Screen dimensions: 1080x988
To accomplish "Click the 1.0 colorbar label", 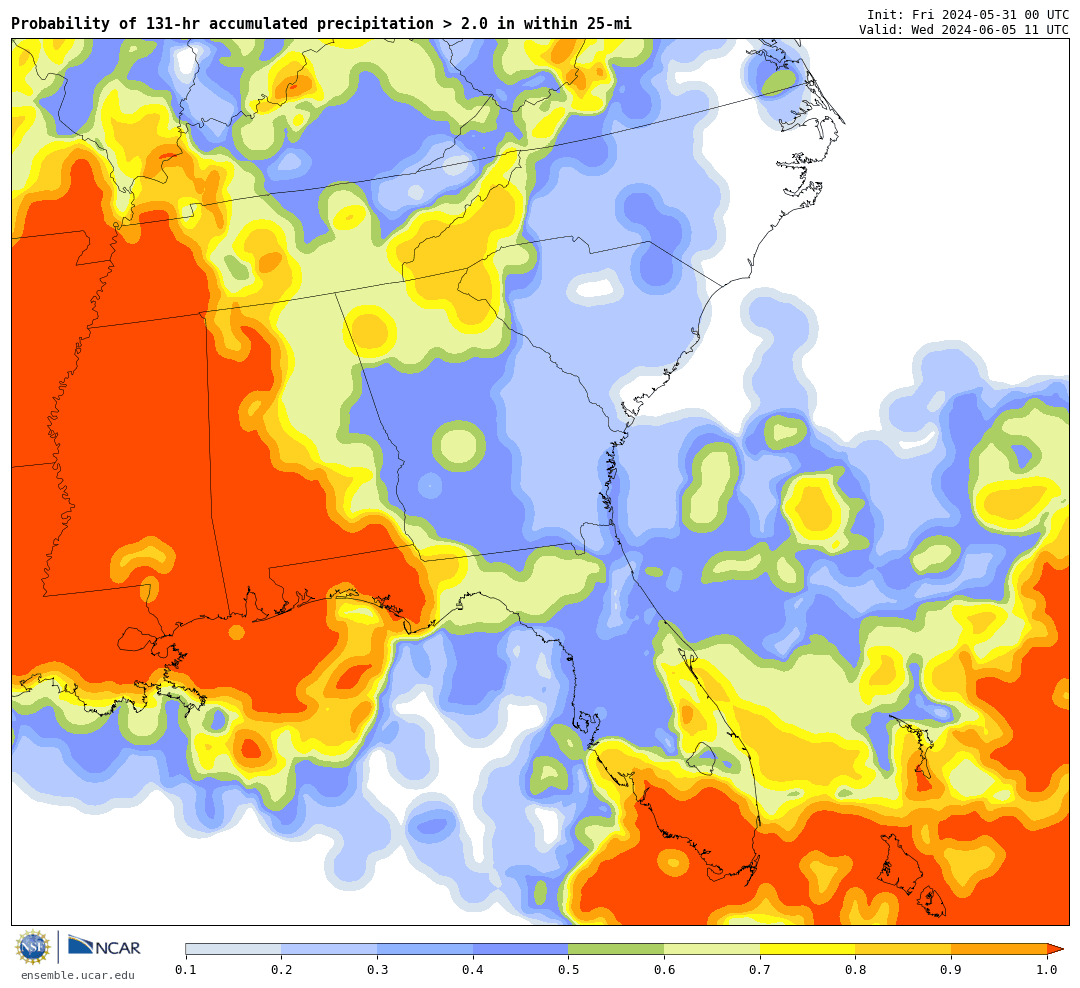I will point(1047,970).
